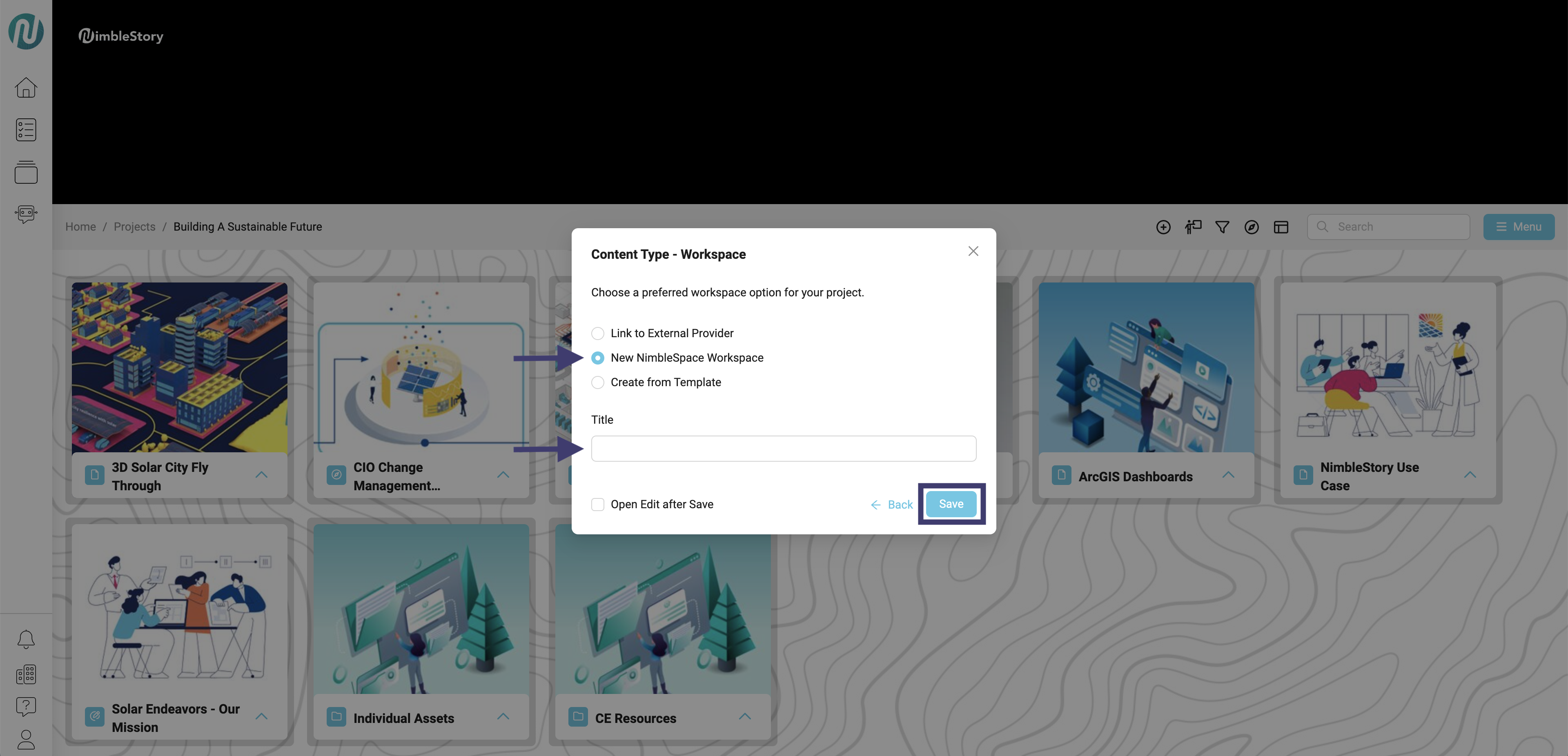
Task: Click the compass explore icon
Action: tap(1252, 227)
